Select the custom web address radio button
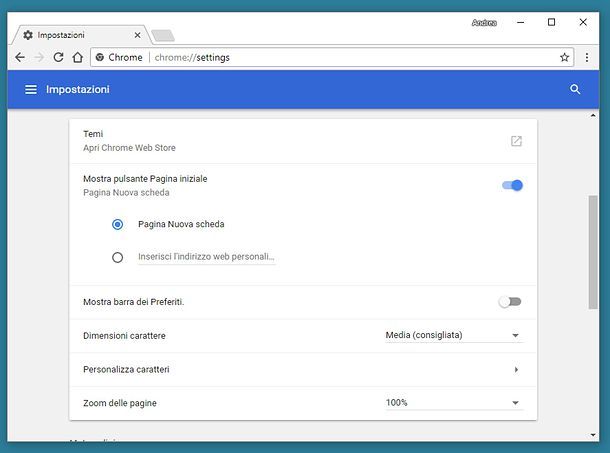 tap(117, 258)
